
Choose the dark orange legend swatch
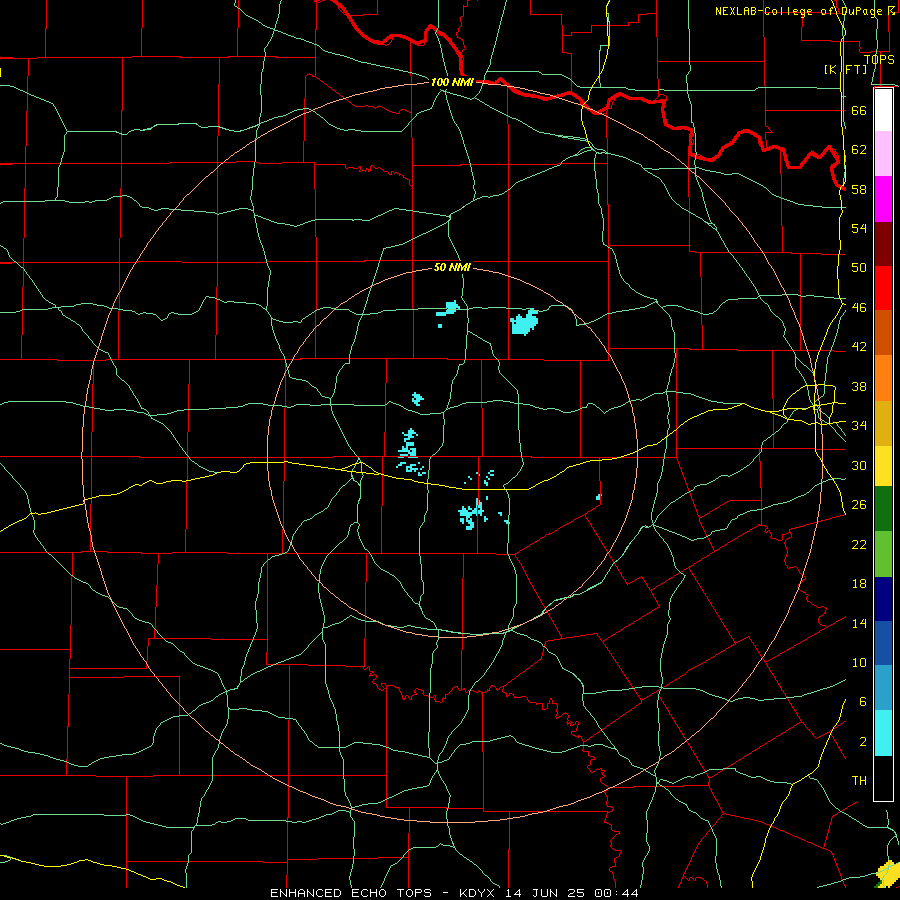coord(883,333)
